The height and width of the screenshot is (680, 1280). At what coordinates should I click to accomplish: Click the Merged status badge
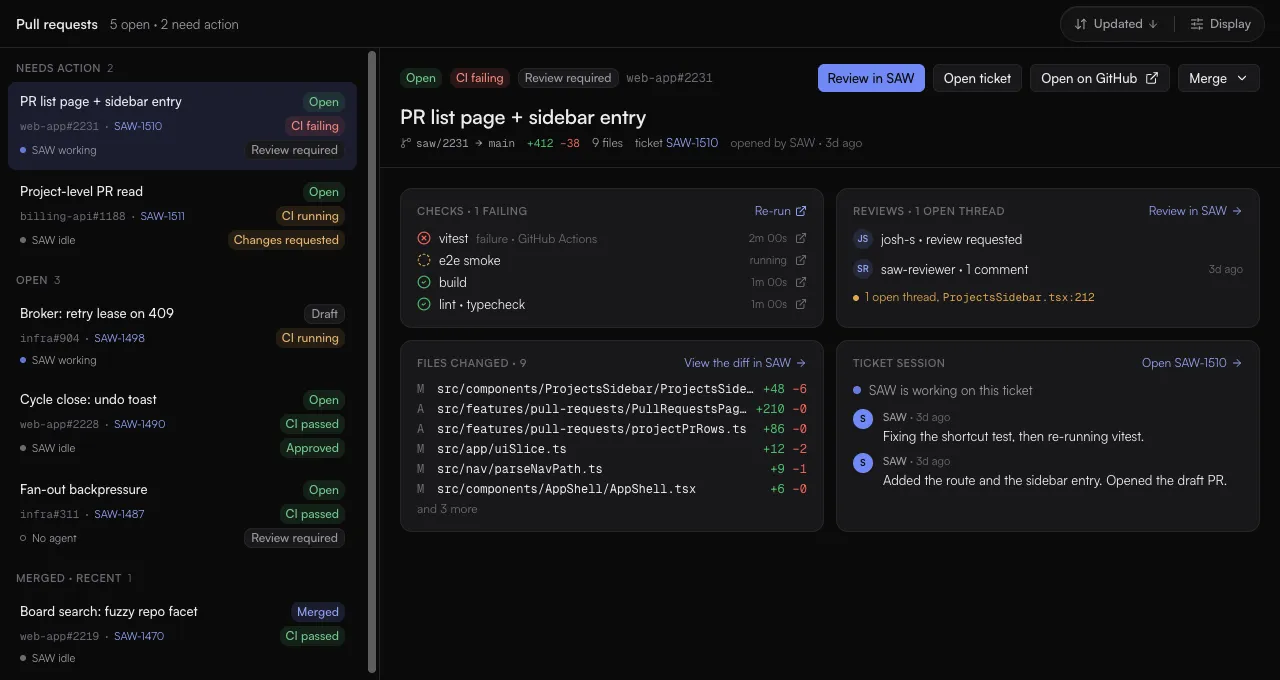(318, 612)
